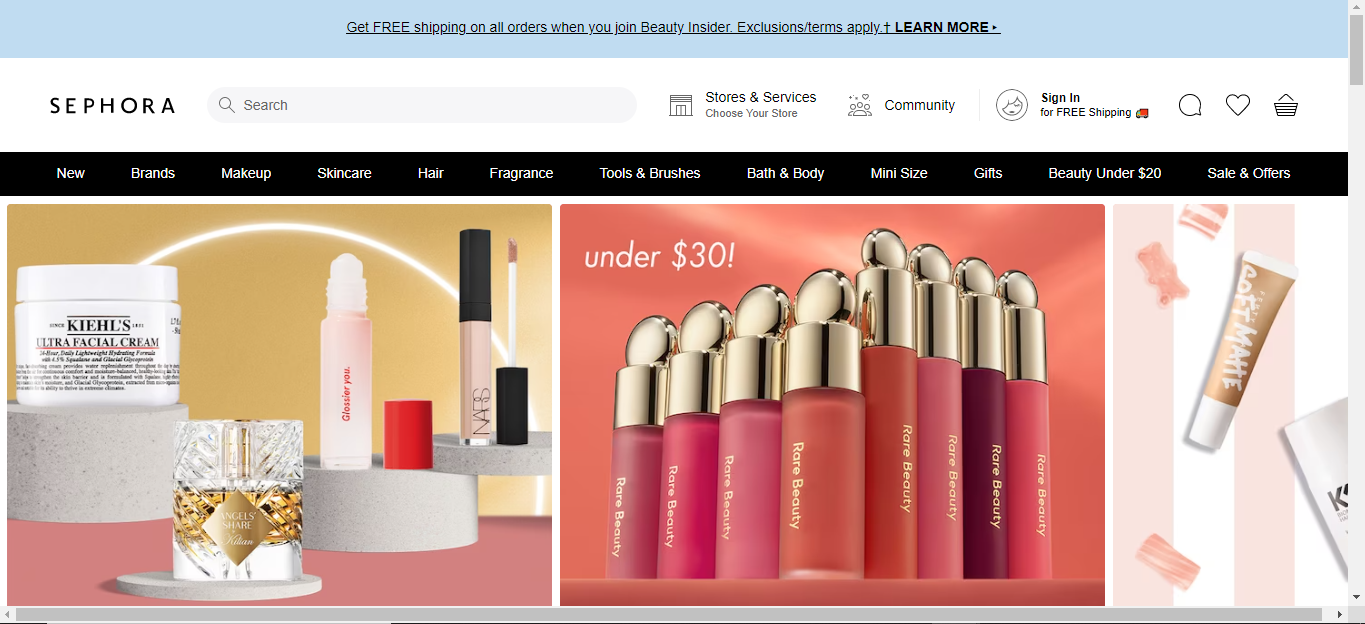Click the search magnifier icon
This screenshot has height=624, width=1365.
coord(227,105)
